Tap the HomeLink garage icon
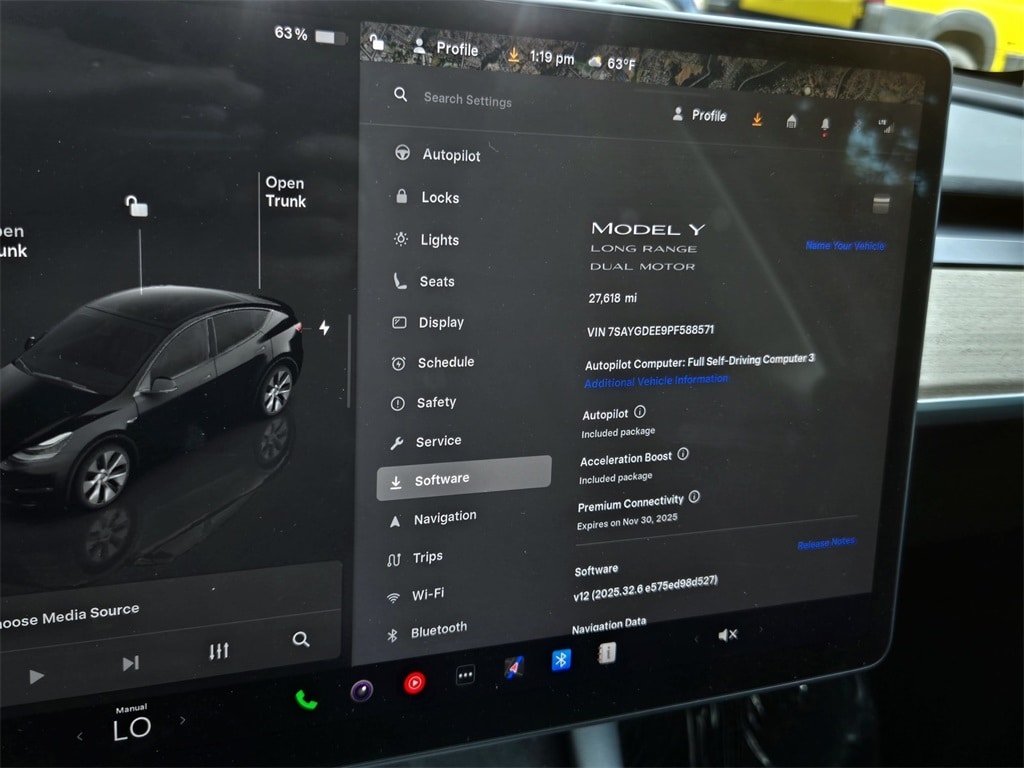1024x768 pixels. 791,121
